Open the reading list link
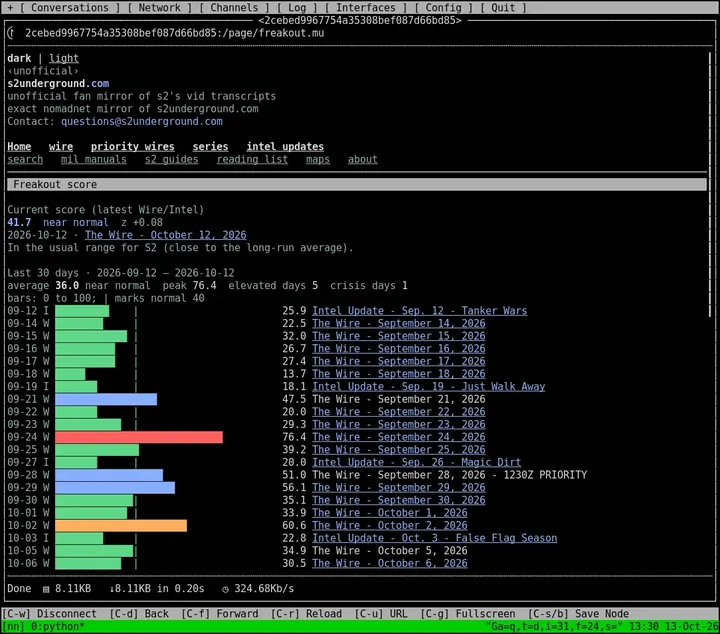Screen dimensions: 720x634 coord(252,159)
